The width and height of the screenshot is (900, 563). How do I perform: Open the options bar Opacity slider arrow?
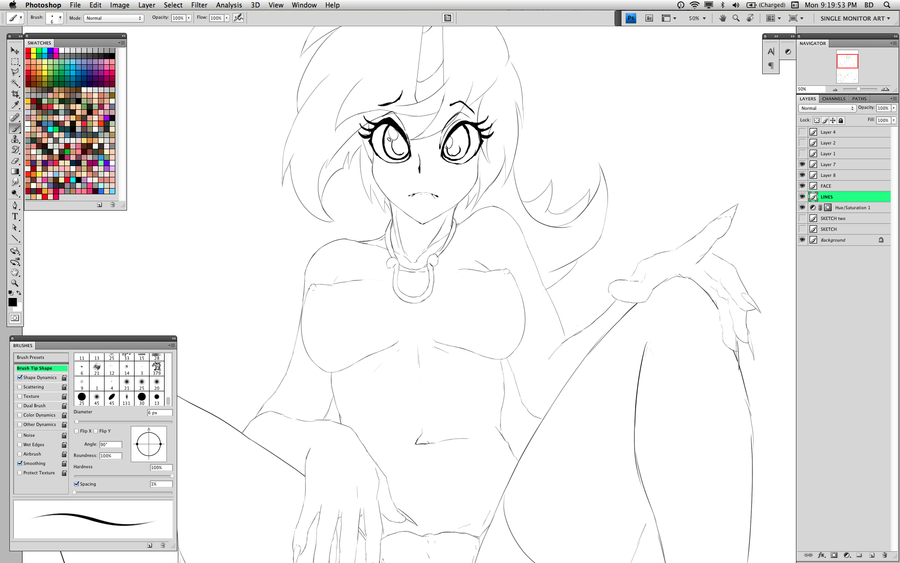point(188,18)
